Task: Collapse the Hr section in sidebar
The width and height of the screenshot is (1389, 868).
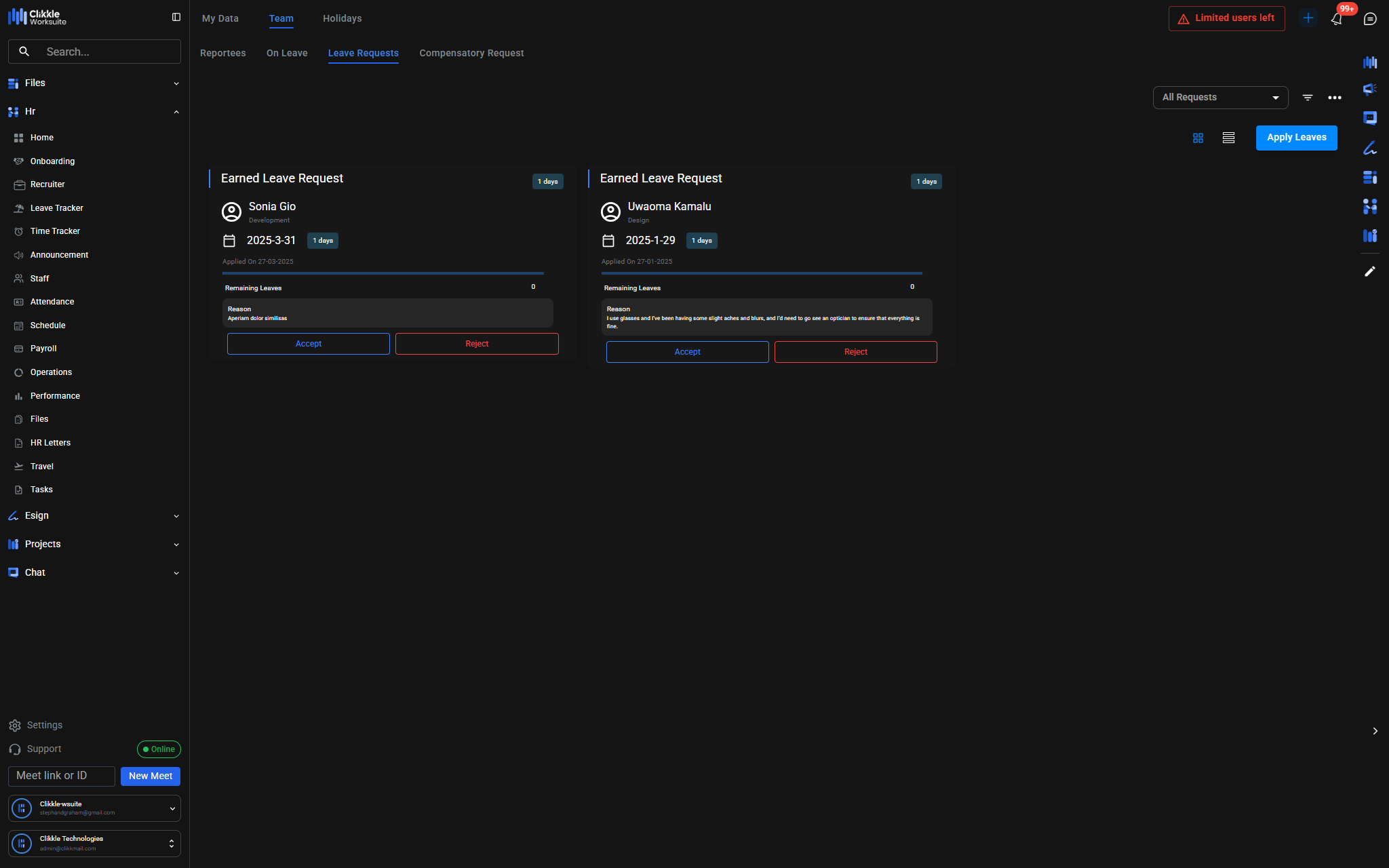Action: point(176,112)
